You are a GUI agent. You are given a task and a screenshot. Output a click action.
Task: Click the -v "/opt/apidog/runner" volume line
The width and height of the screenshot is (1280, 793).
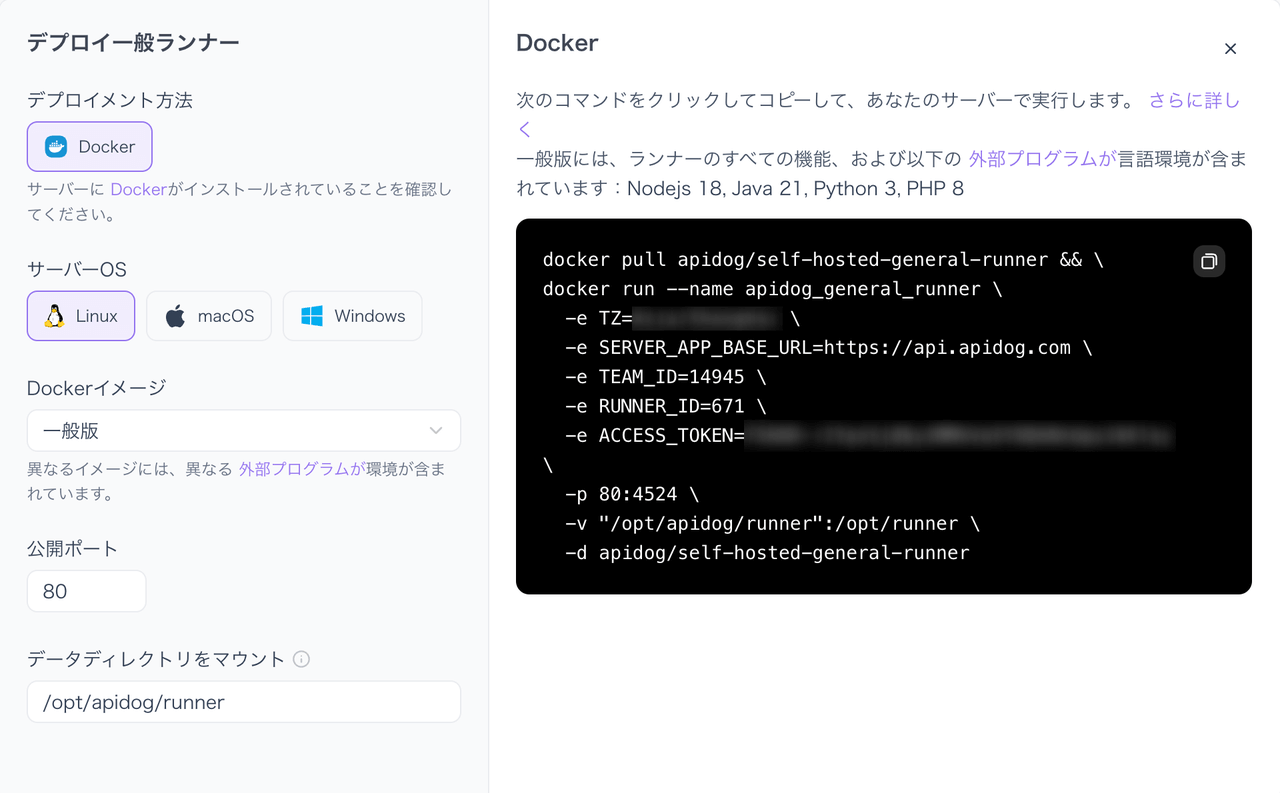click(772, 524)
